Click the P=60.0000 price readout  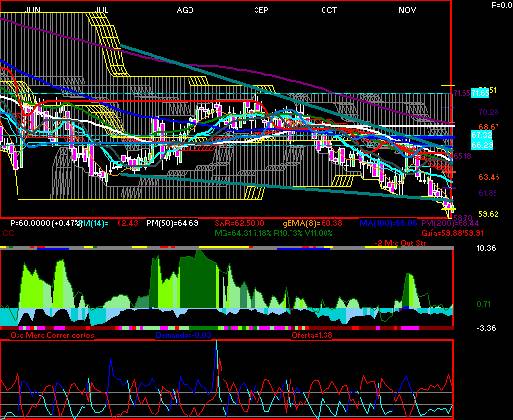tap(46, 223)
